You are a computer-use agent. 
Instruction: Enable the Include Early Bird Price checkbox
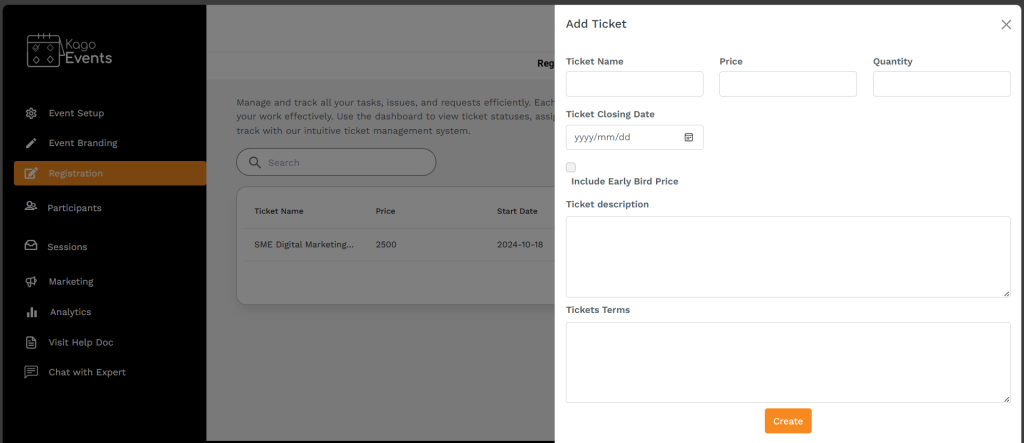coord(571,167)
